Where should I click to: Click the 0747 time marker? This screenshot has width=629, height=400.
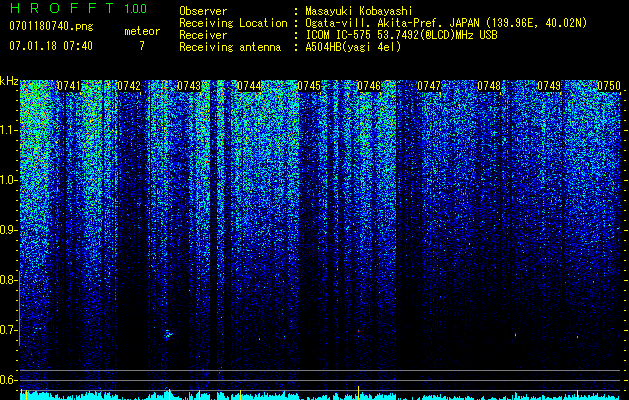click(x=429, y=86)
